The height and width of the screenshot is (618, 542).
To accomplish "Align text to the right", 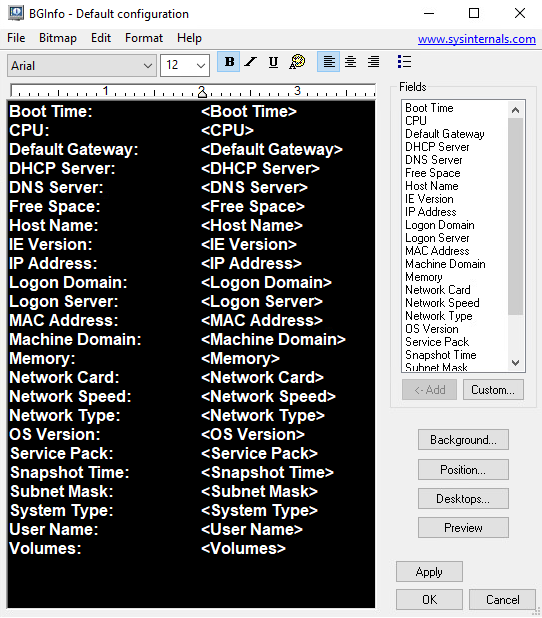I will coord(373,62).
